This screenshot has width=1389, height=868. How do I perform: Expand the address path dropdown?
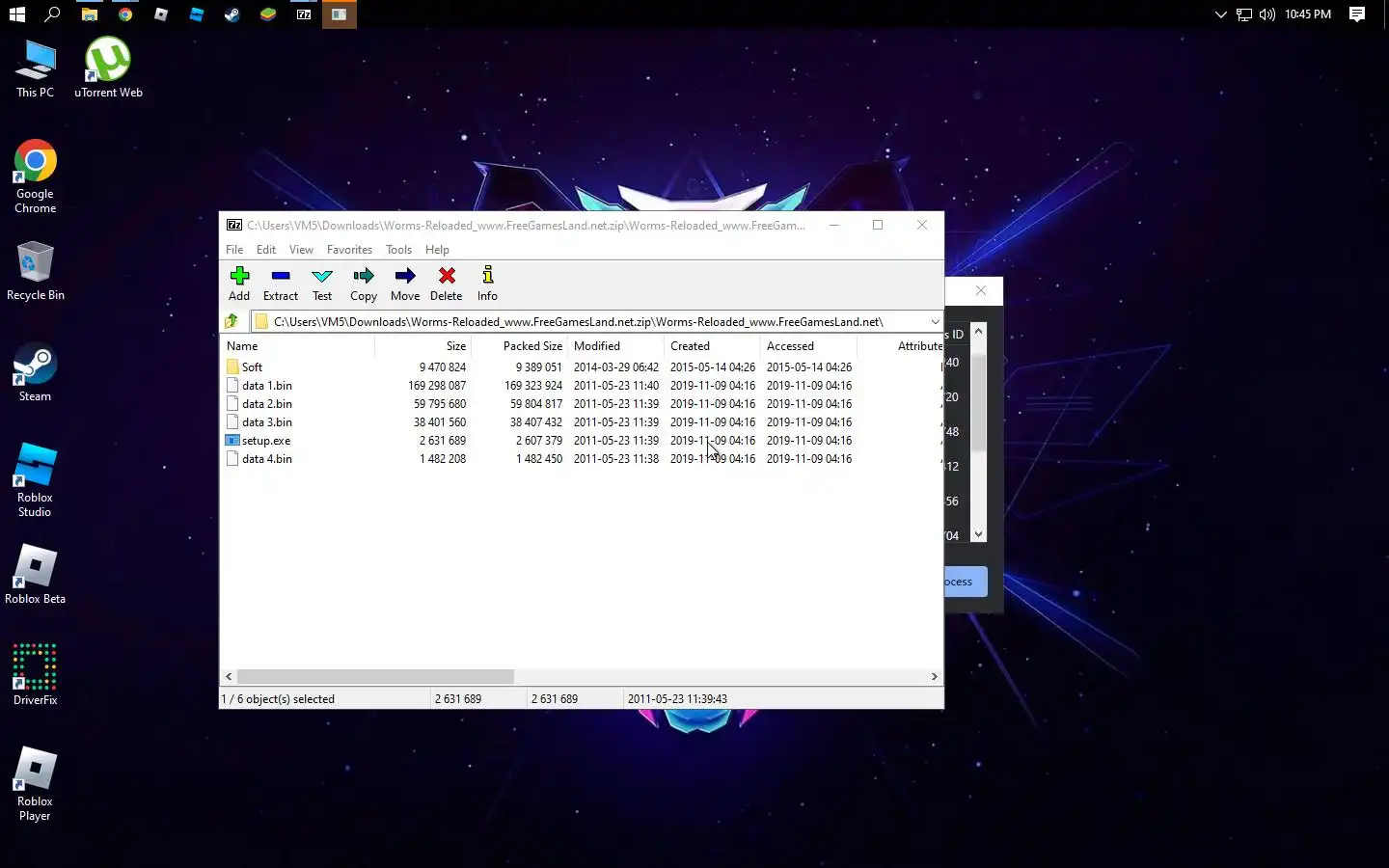935,321
